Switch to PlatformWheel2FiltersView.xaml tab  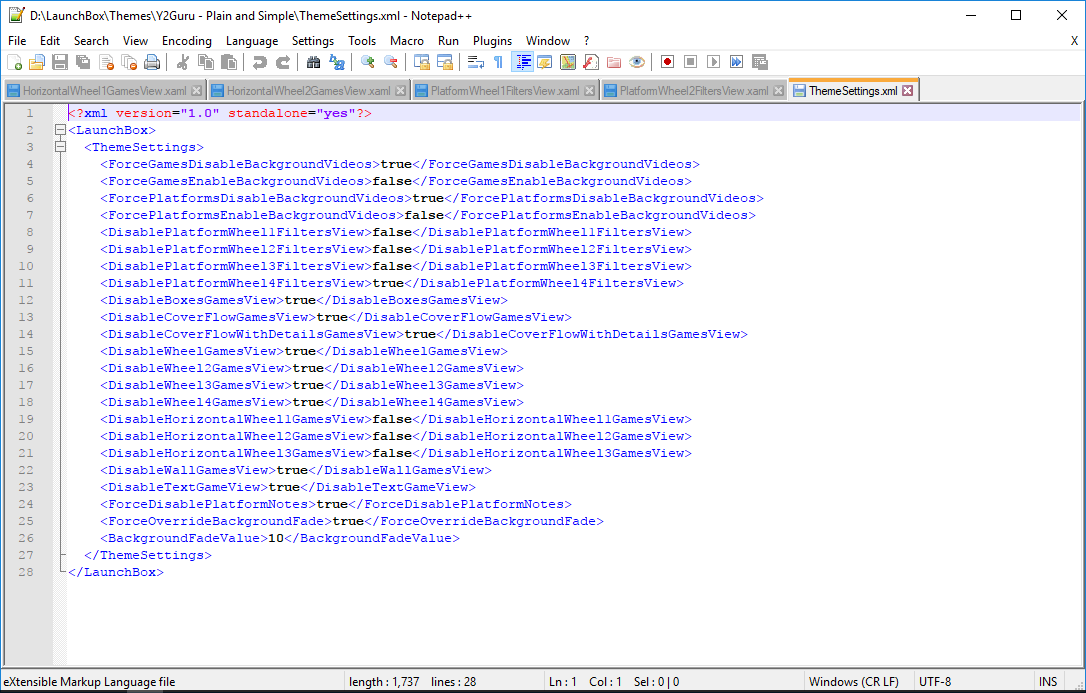click(x=694, y=91)
